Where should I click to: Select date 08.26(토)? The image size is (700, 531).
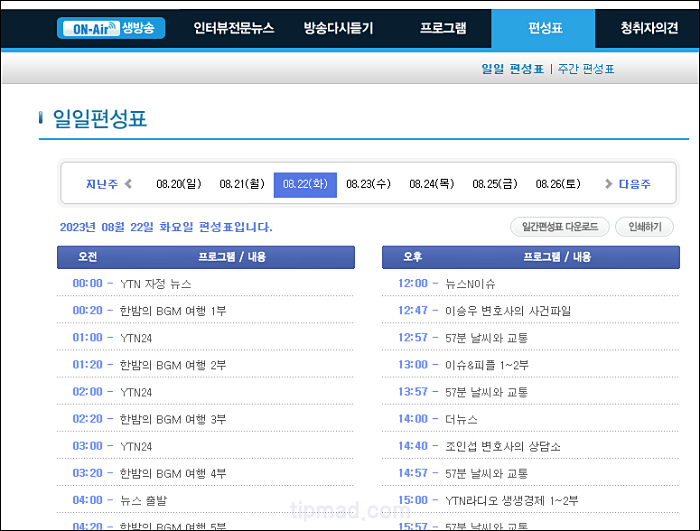558,184
